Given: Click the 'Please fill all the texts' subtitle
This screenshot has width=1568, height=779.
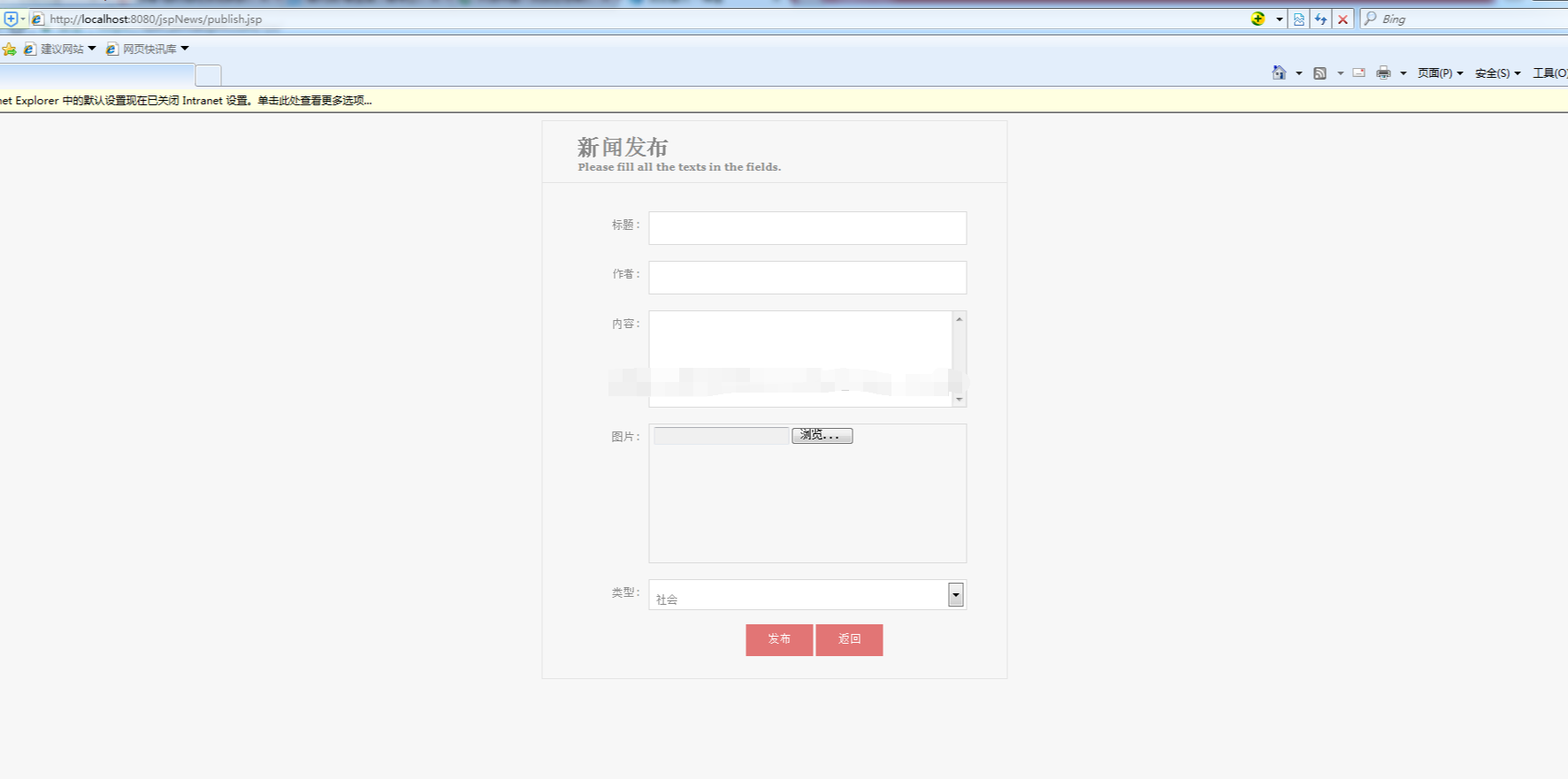Looking at the screenshot, I should [x=679, y=167].
